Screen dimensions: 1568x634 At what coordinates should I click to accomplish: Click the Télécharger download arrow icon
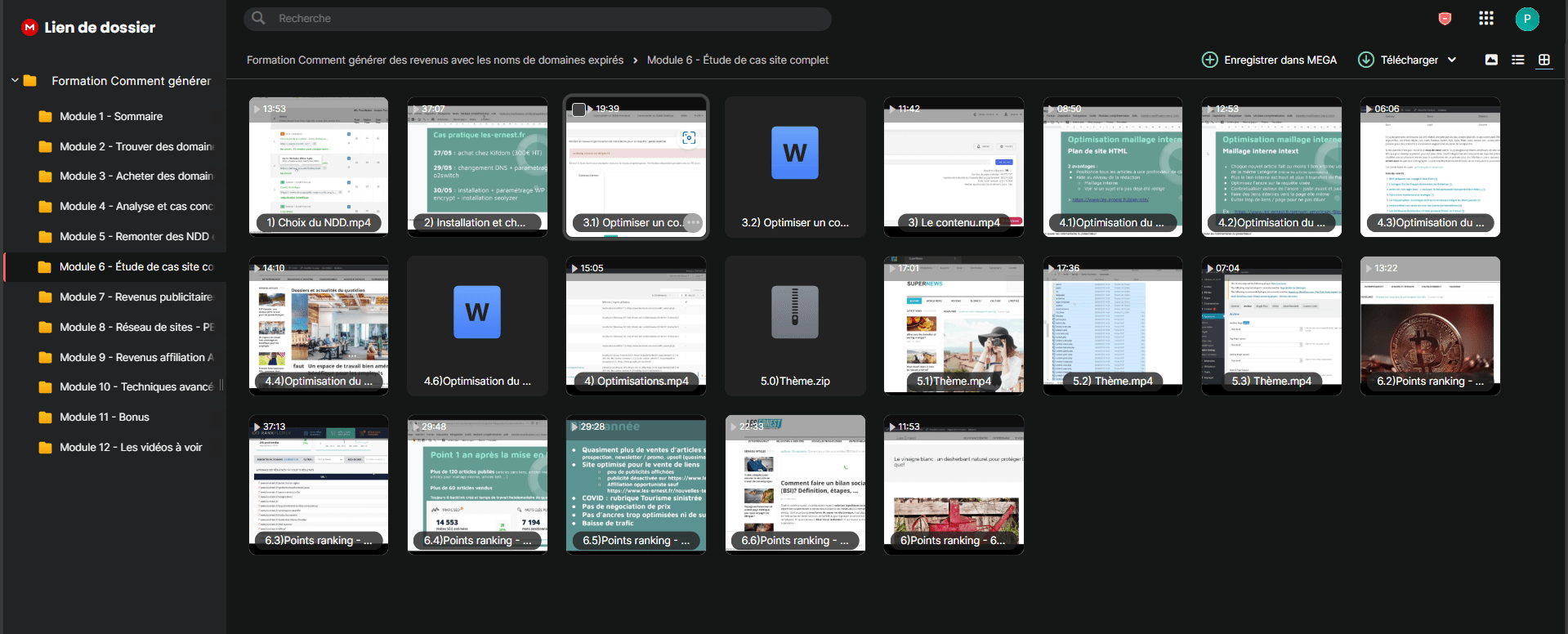[x=1365, y=60]
